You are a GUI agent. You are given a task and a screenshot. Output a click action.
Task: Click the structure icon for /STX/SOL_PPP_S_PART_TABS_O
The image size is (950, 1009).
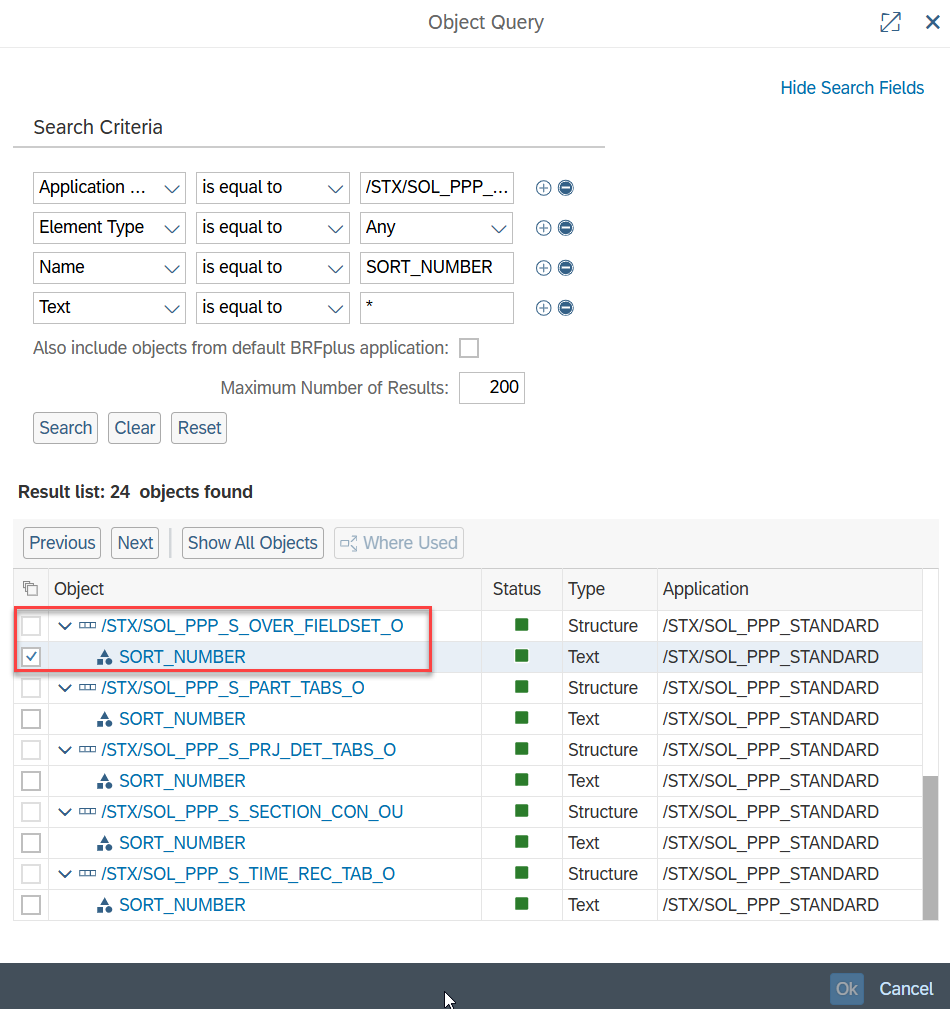point(87,688)
